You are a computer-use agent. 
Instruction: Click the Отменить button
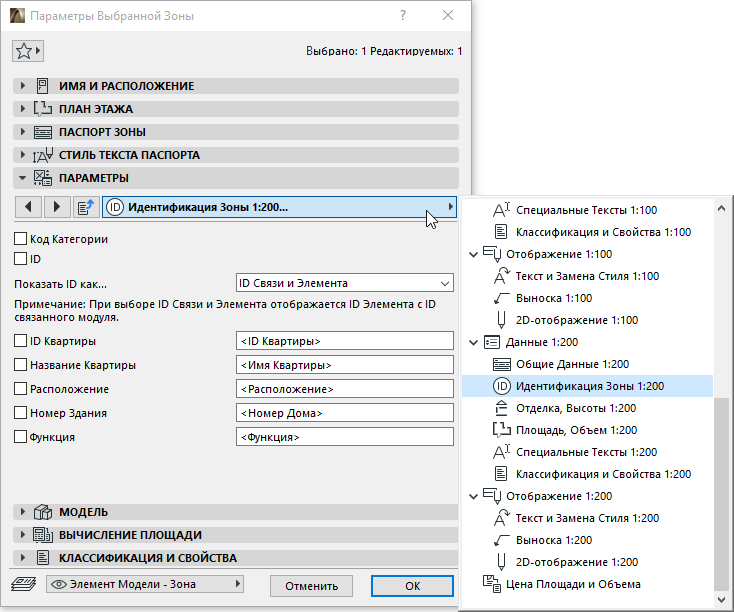click(312, 586)
